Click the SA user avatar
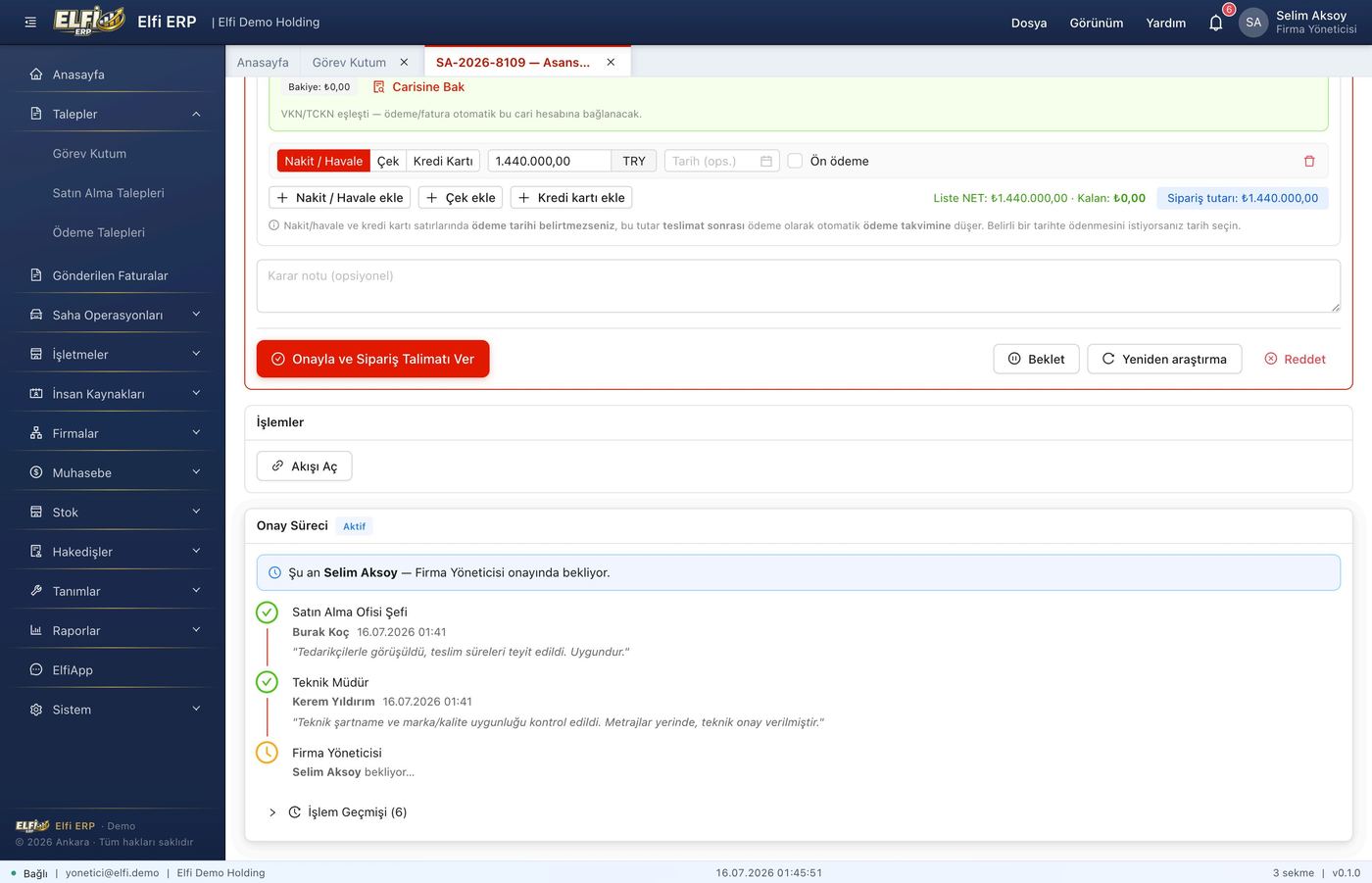The width and height of the screenshot is (1372, 883). [x=1253, y=22]
